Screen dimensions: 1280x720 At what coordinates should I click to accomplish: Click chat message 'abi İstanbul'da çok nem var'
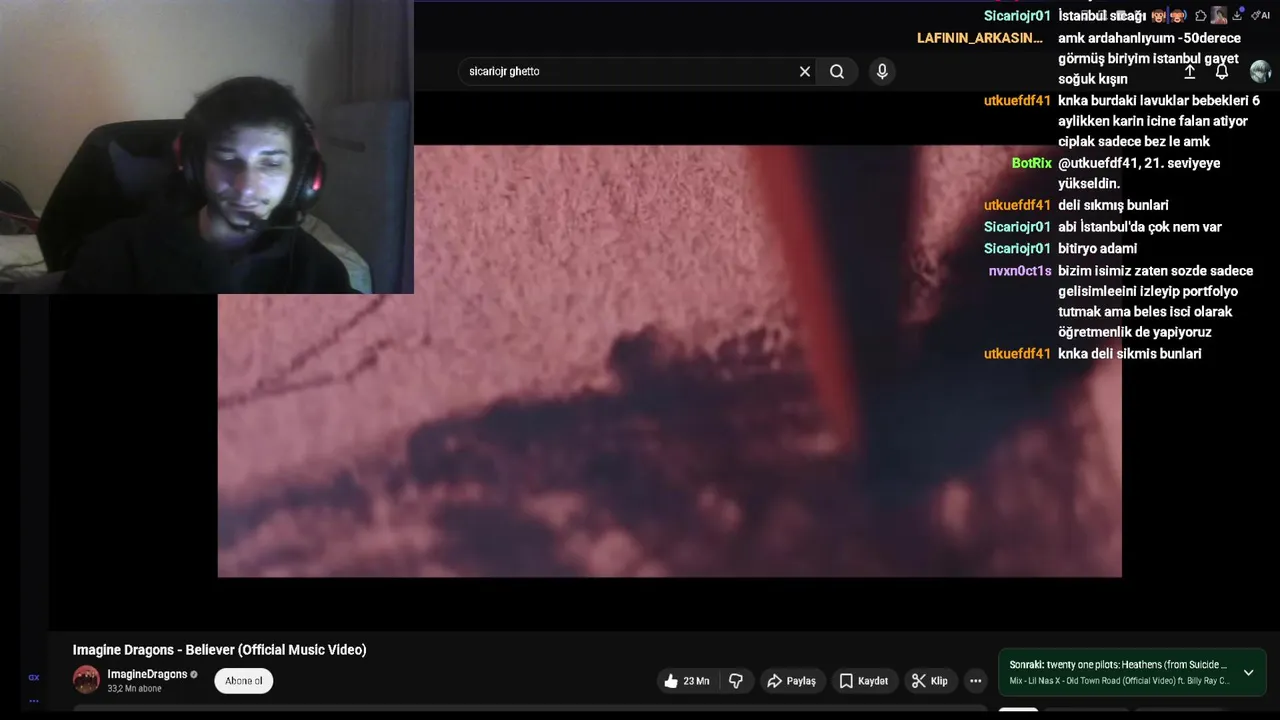tap(1140, 227)
